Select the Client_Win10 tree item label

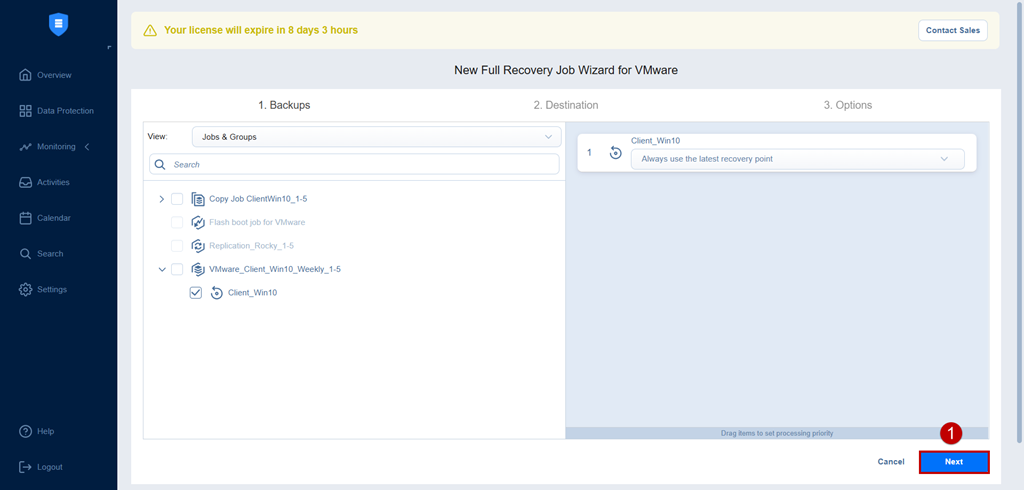click(253, 293)
